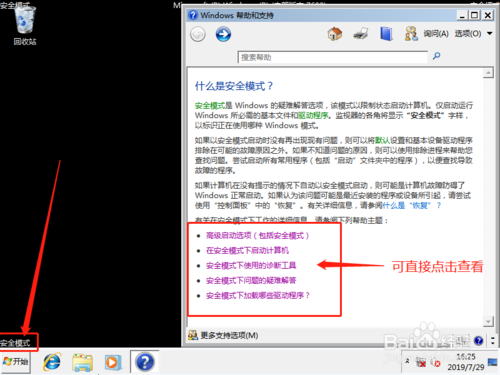This screenshot has height=375, width=500.
Task: Select Help and Support taskbar button
Action: (x=145, y=362)
